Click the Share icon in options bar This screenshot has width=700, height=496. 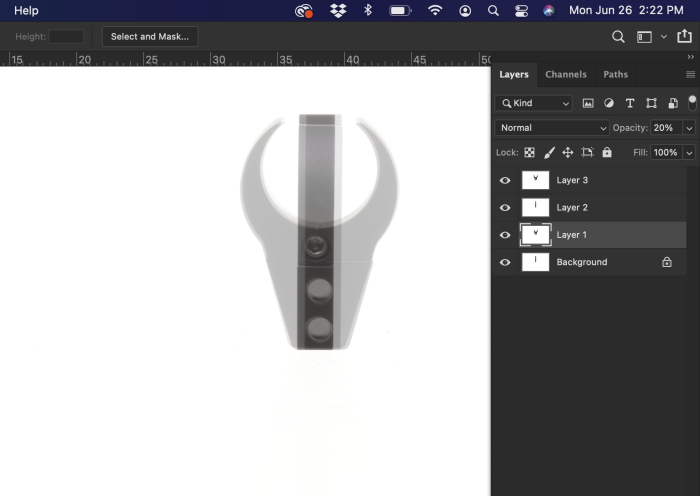point(684,37)
